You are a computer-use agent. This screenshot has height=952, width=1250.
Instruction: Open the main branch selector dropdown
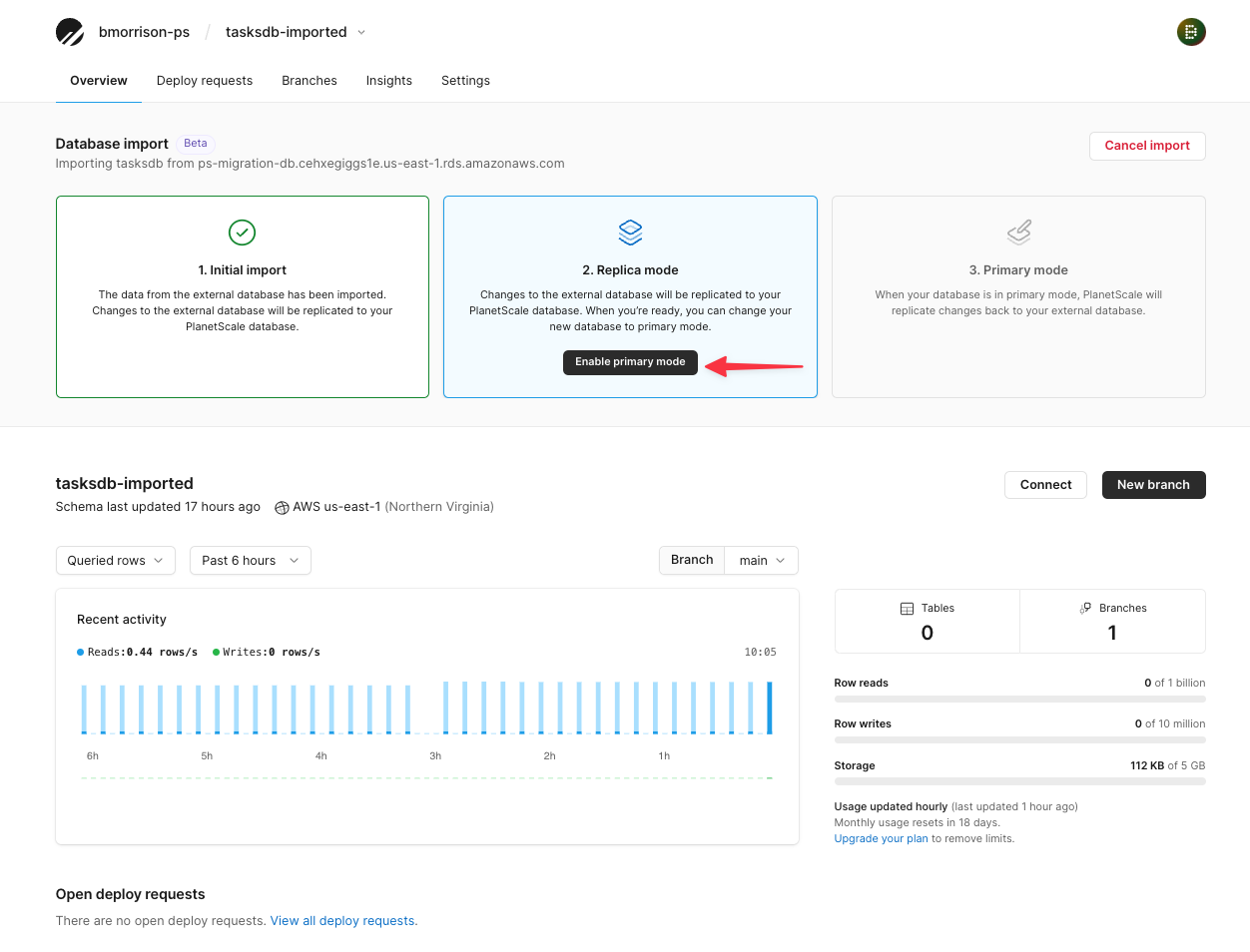(762, 561)
